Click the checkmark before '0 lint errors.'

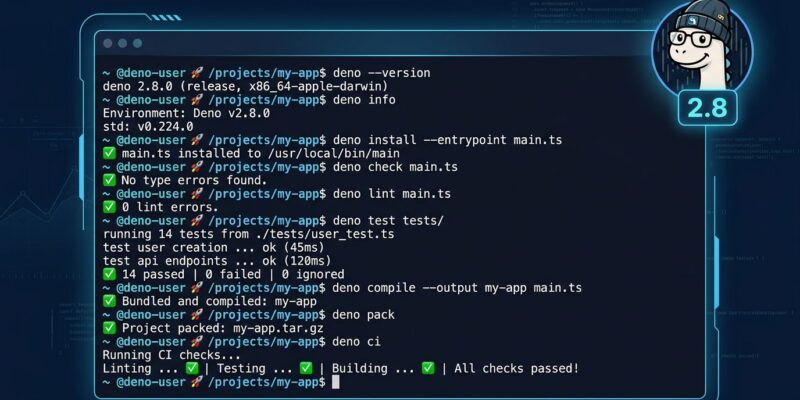click(x=109, y=207)
